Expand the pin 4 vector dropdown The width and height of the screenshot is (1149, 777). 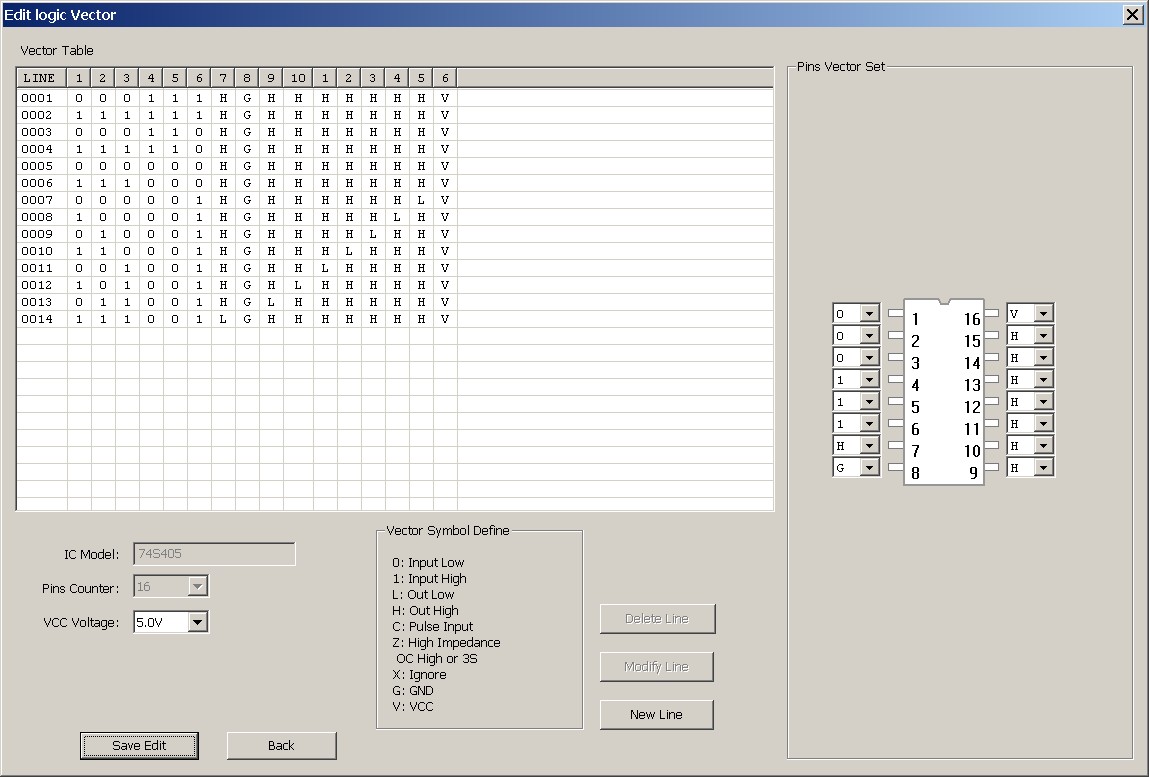tap(869, 380)
